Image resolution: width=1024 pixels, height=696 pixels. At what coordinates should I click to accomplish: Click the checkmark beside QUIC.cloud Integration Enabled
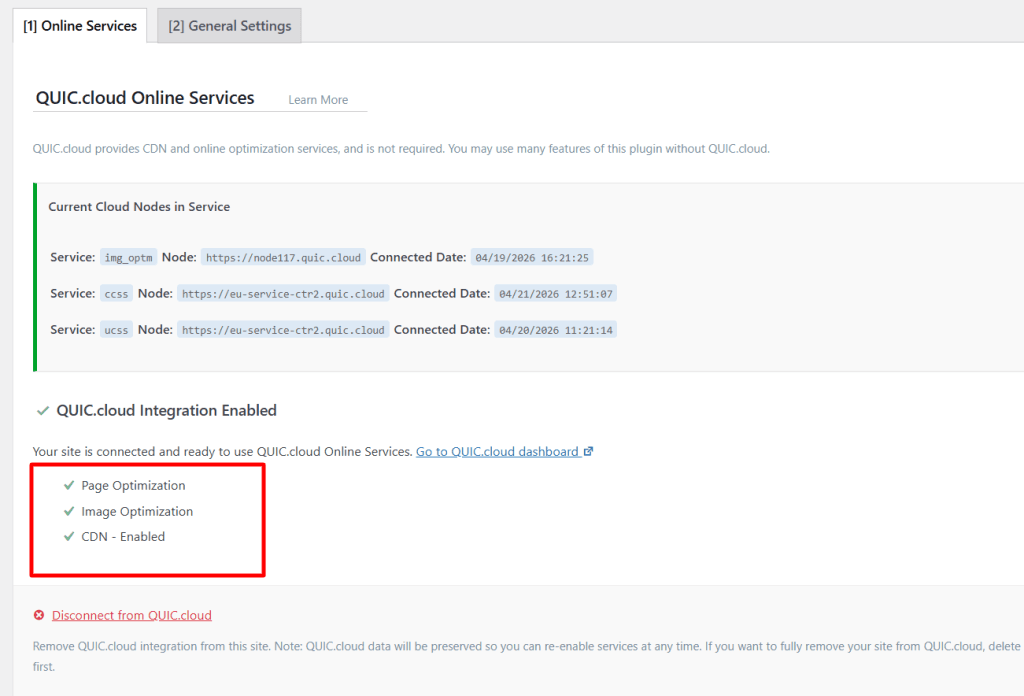(x=41, y=410)
